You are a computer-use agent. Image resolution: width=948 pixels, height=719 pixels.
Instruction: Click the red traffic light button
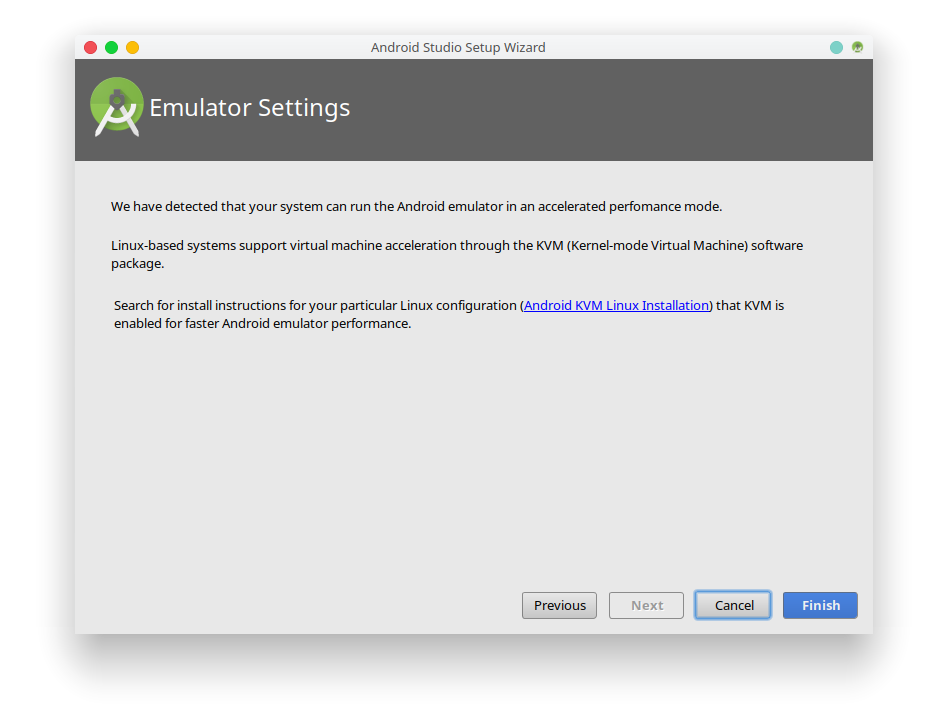[90, 46]
